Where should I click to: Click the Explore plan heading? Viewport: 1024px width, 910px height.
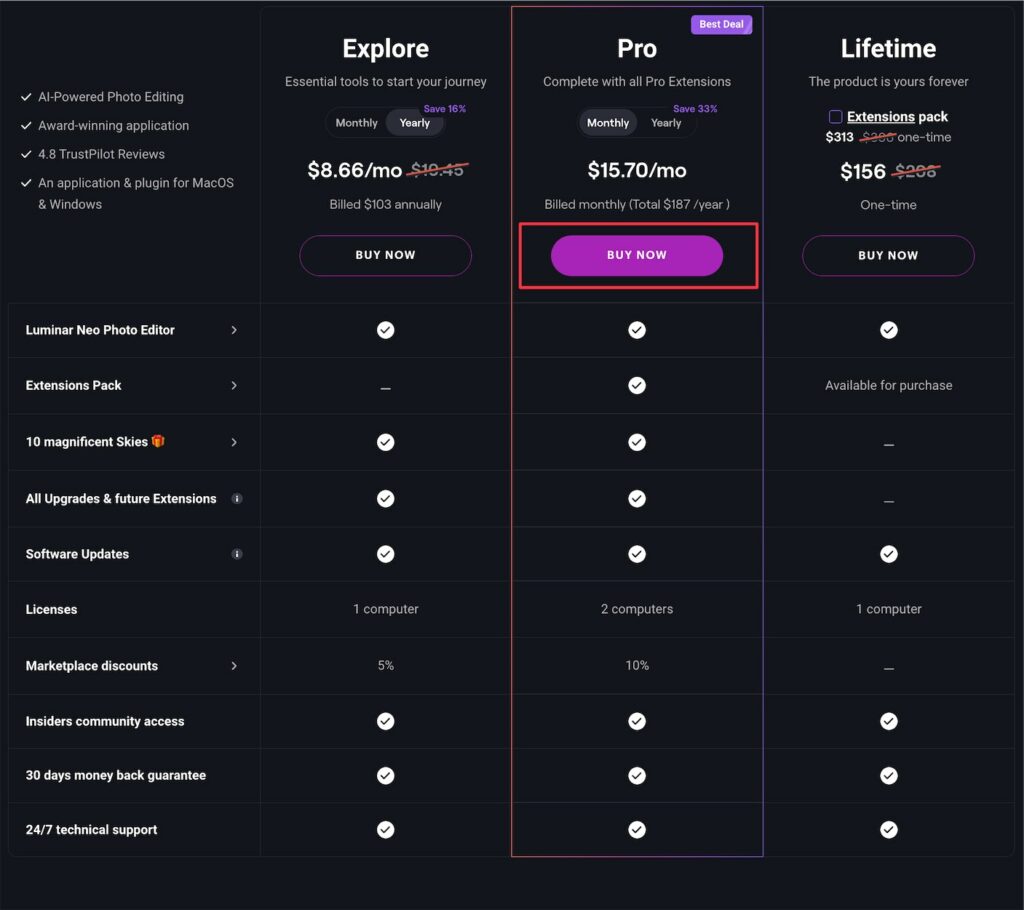tap(385, 48)
